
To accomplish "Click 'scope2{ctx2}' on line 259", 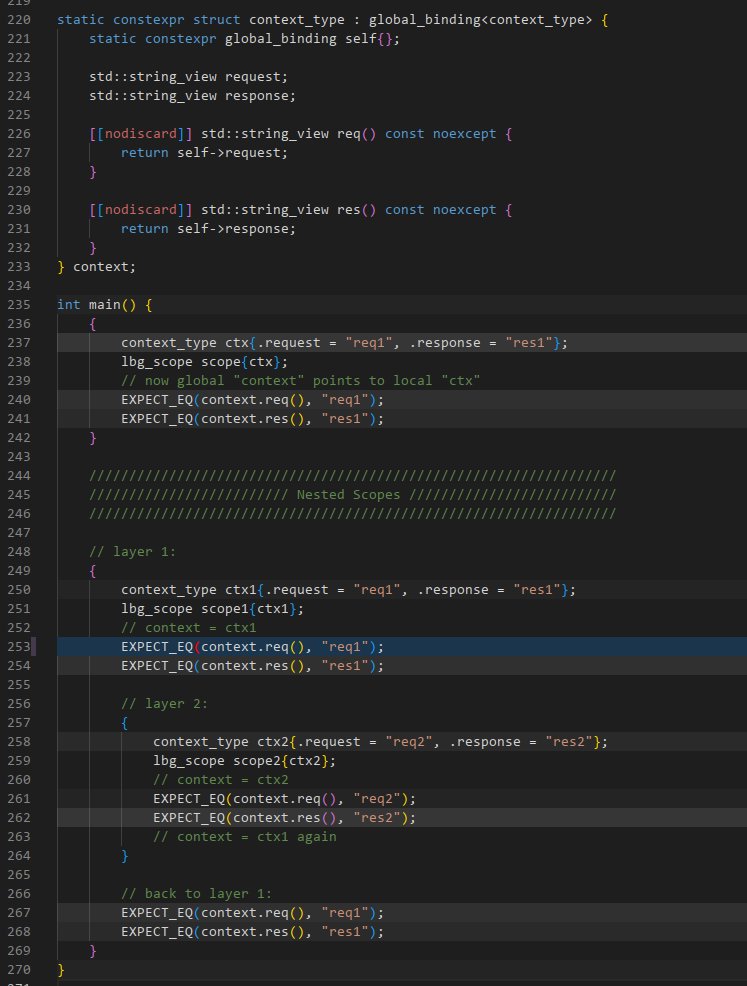I will (280, 760).
